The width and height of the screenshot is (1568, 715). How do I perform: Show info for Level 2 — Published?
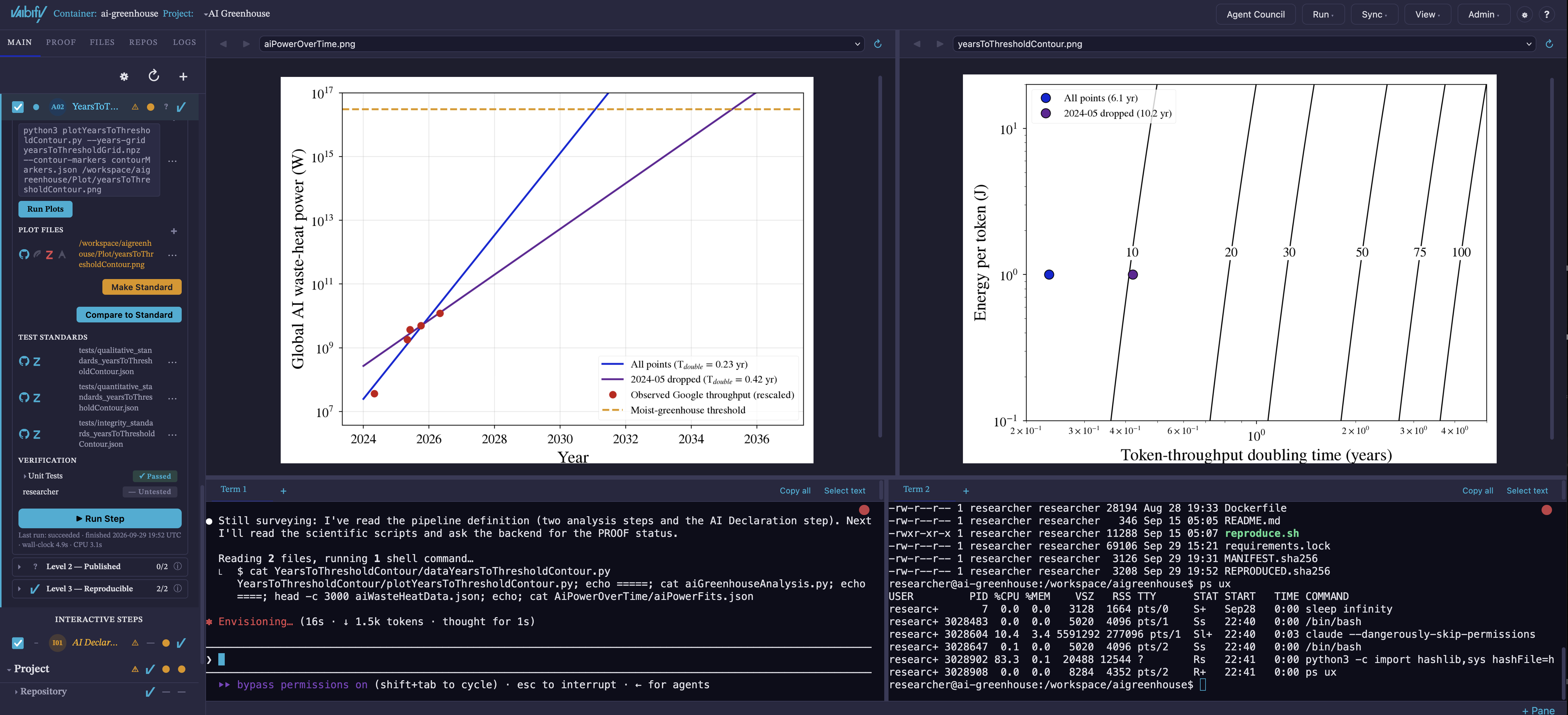178,566
